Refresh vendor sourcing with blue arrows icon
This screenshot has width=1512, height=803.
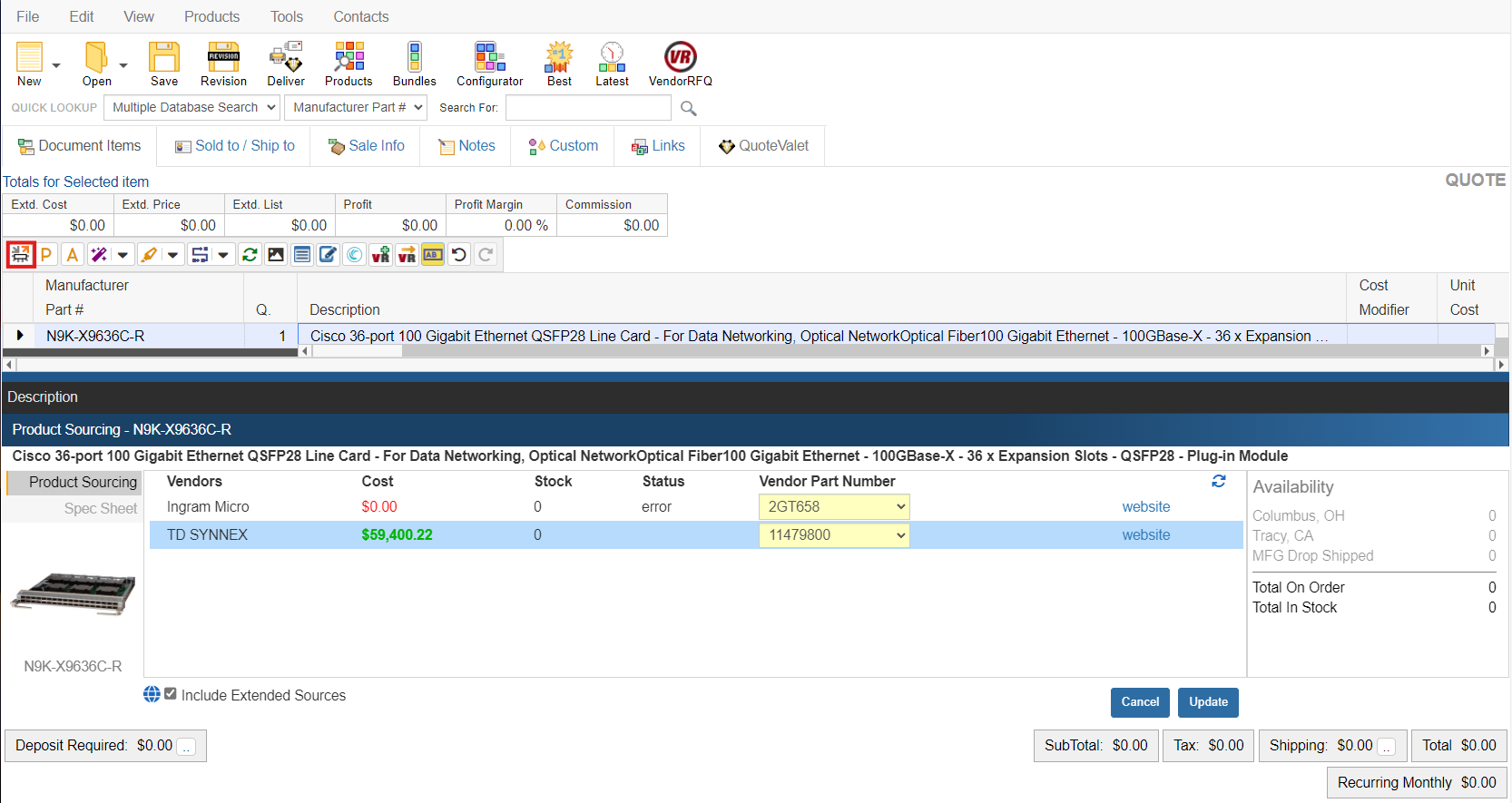[1219, 482]
